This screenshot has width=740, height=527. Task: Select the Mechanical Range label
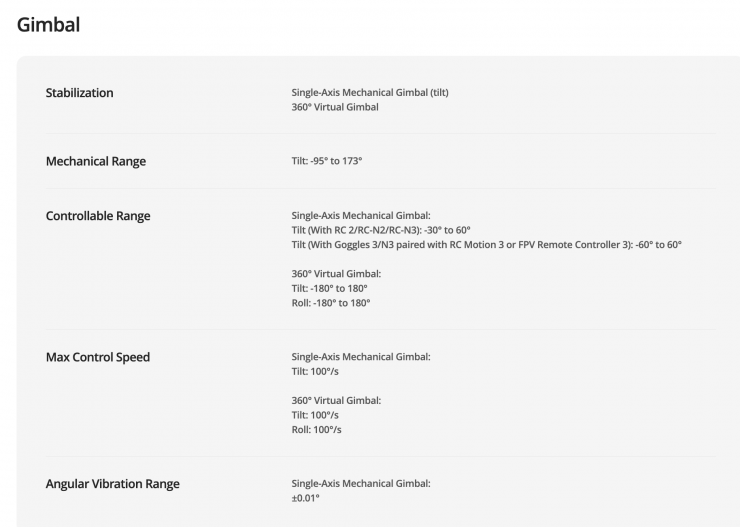(95, 161)
